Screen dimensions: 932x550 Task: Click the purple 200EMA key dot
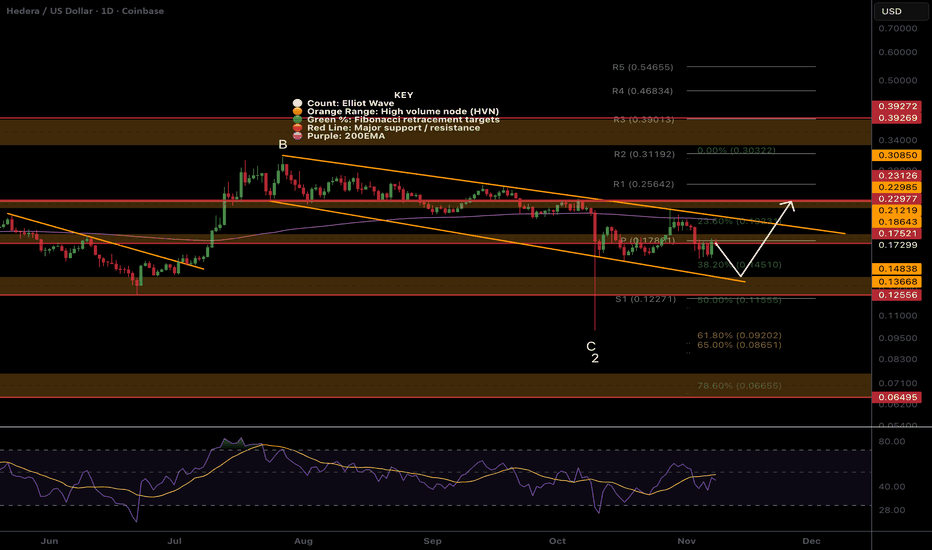296,136
